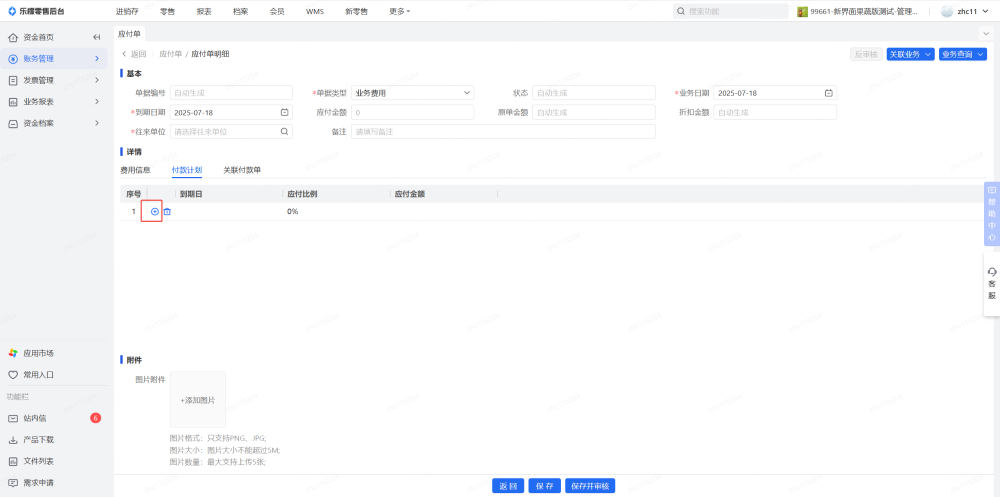Viewport: 1000px width, 497px height.
Task: Open 客服 customer service widget
Action: tap(991, 283)
